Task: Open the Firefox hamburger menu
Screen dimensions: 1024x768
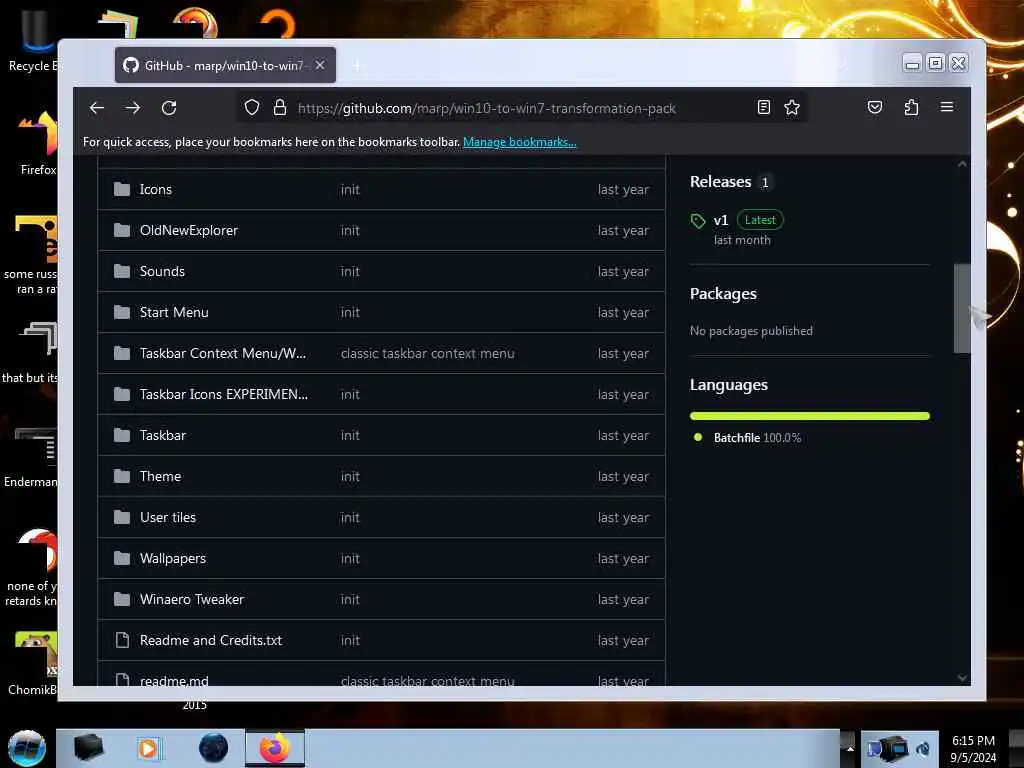Action: tap(947, 106)
